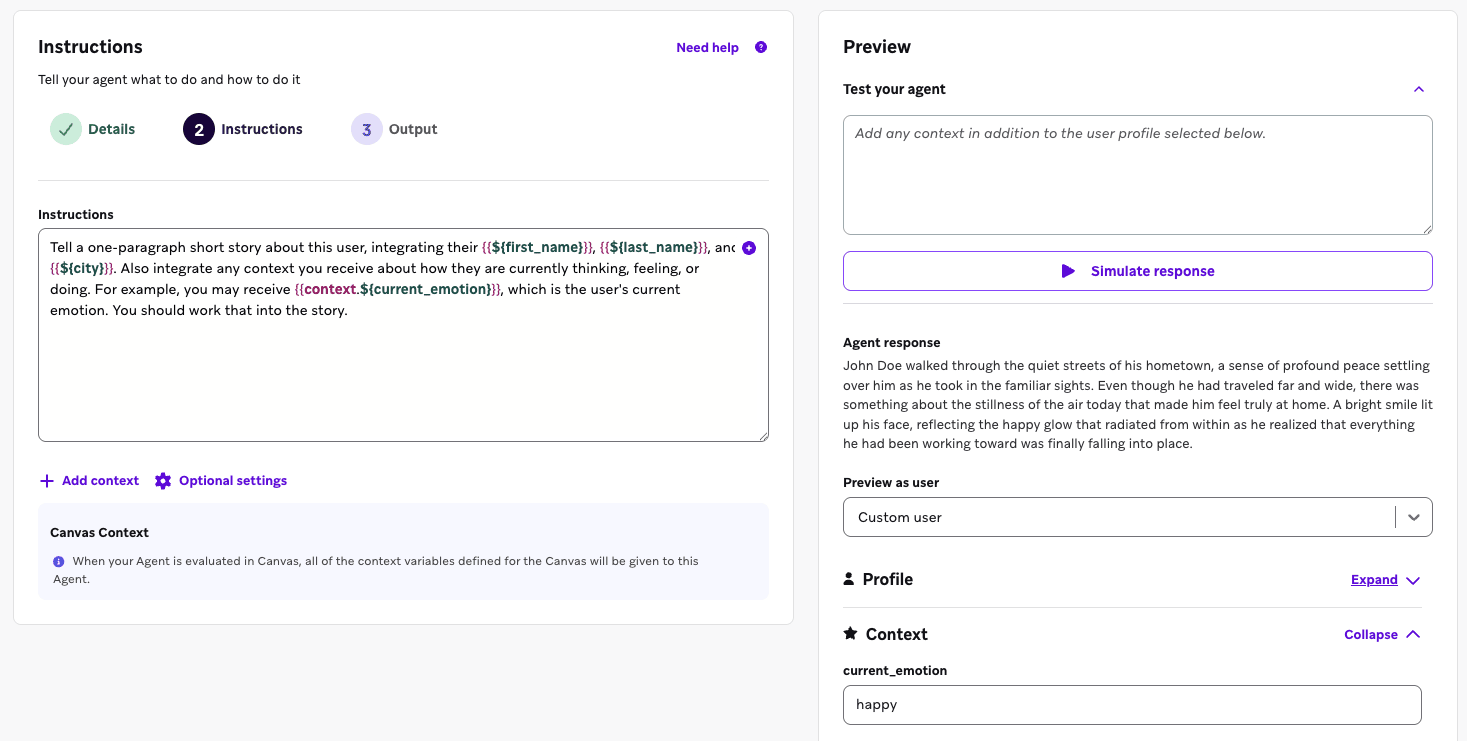Open the Need help link
The image size is (1467, 741).
707,47
